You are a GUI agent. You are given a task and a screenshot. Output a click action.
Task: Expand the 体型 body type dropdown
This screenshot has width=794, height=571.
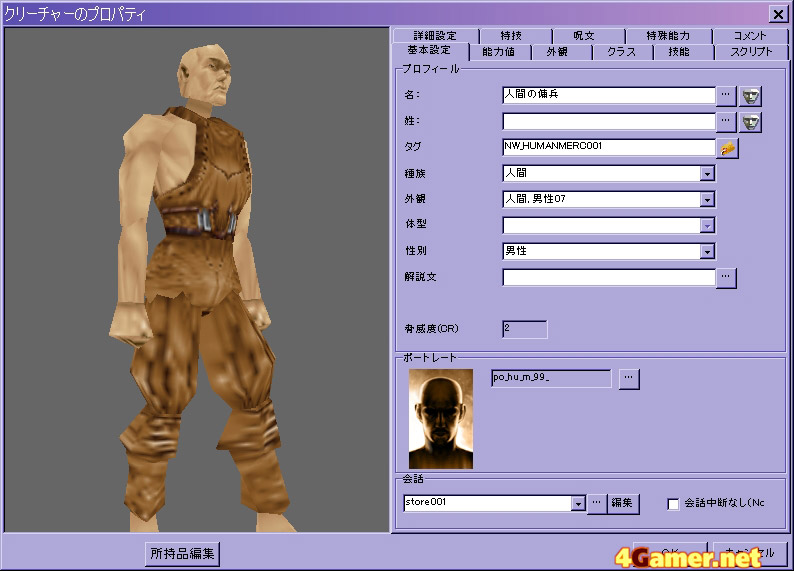point(707,226)
